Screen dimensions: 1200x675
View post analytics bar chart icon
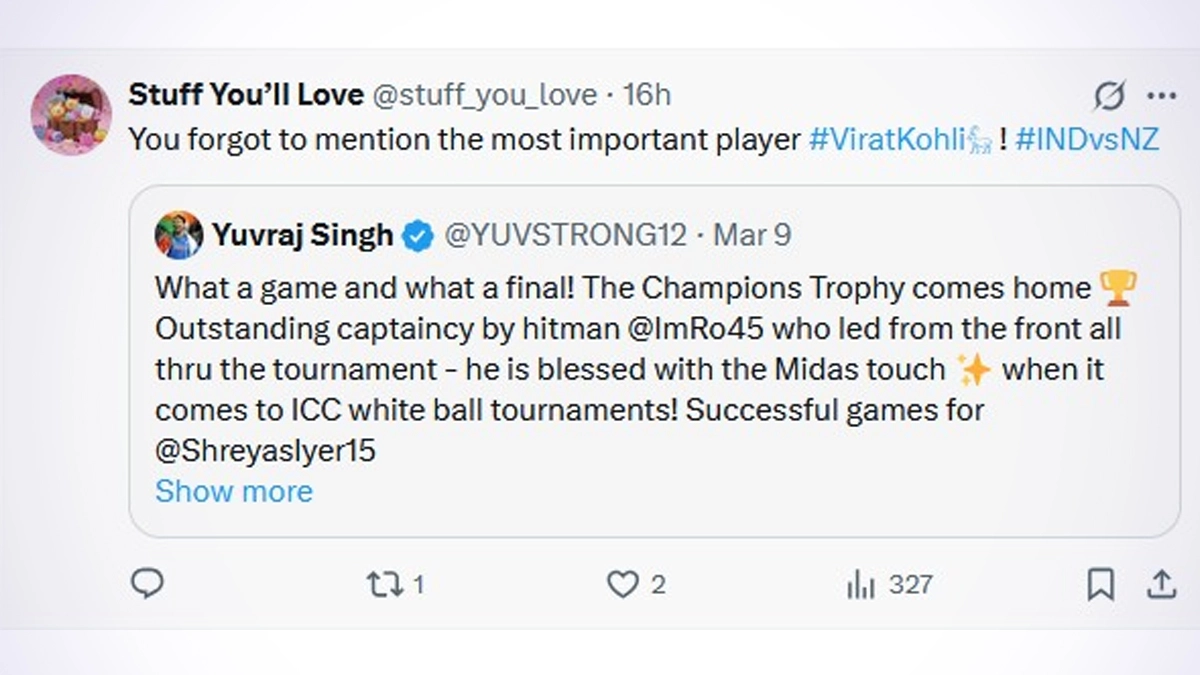861,584
